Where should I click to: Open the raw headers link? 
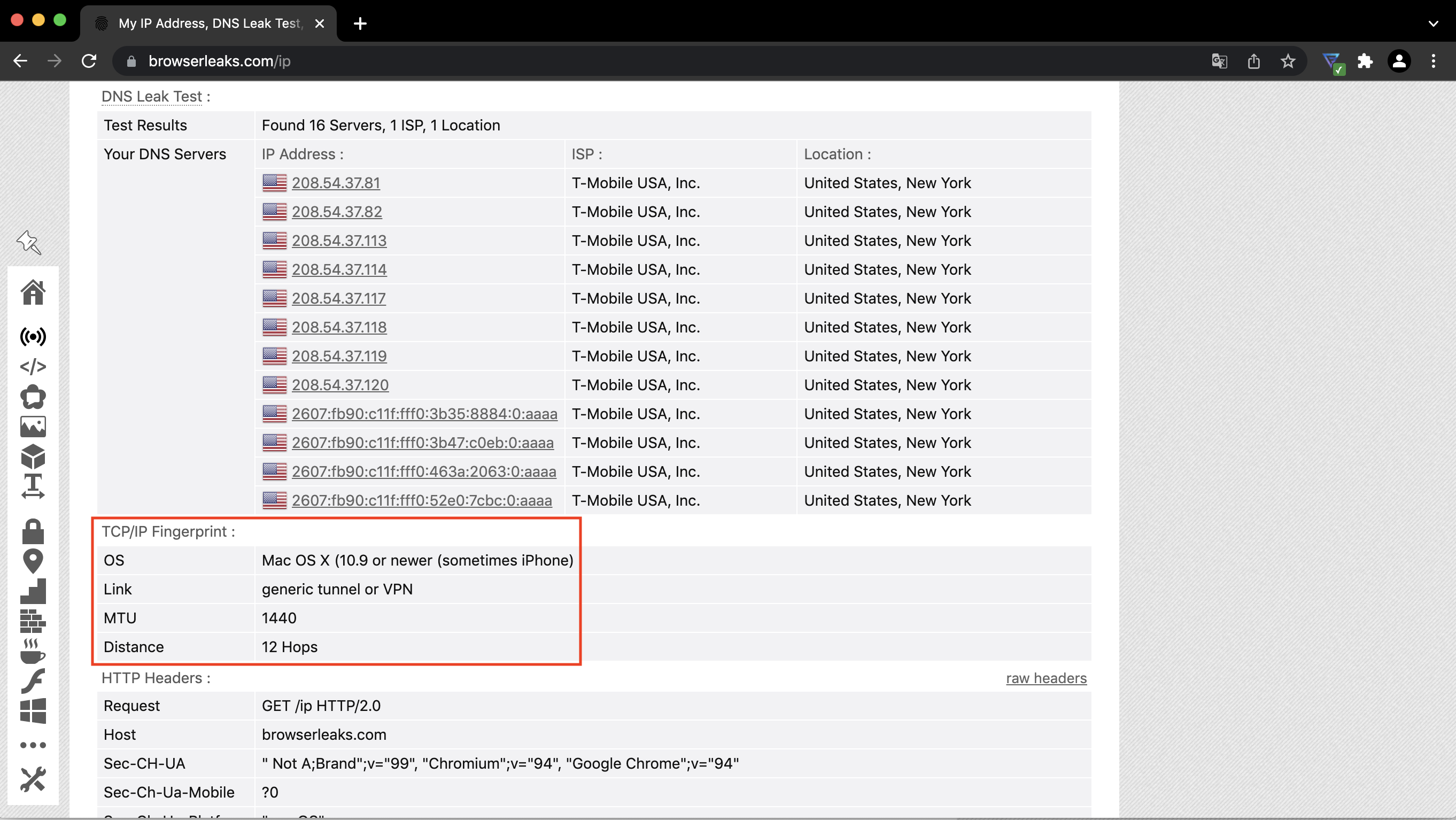coord(1045,678)
